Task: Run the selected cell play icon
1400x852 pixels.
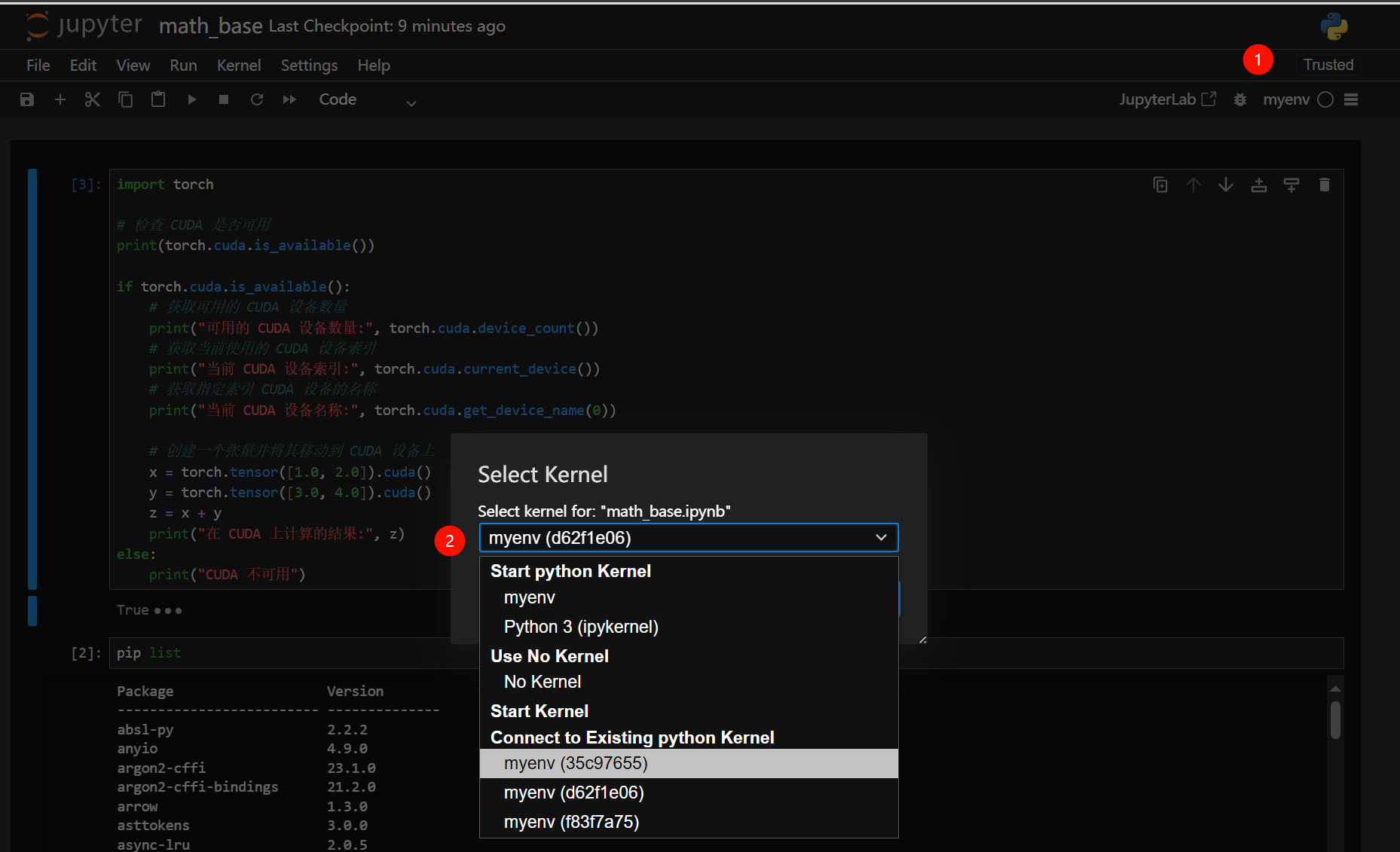Action: tap(191, 99)
